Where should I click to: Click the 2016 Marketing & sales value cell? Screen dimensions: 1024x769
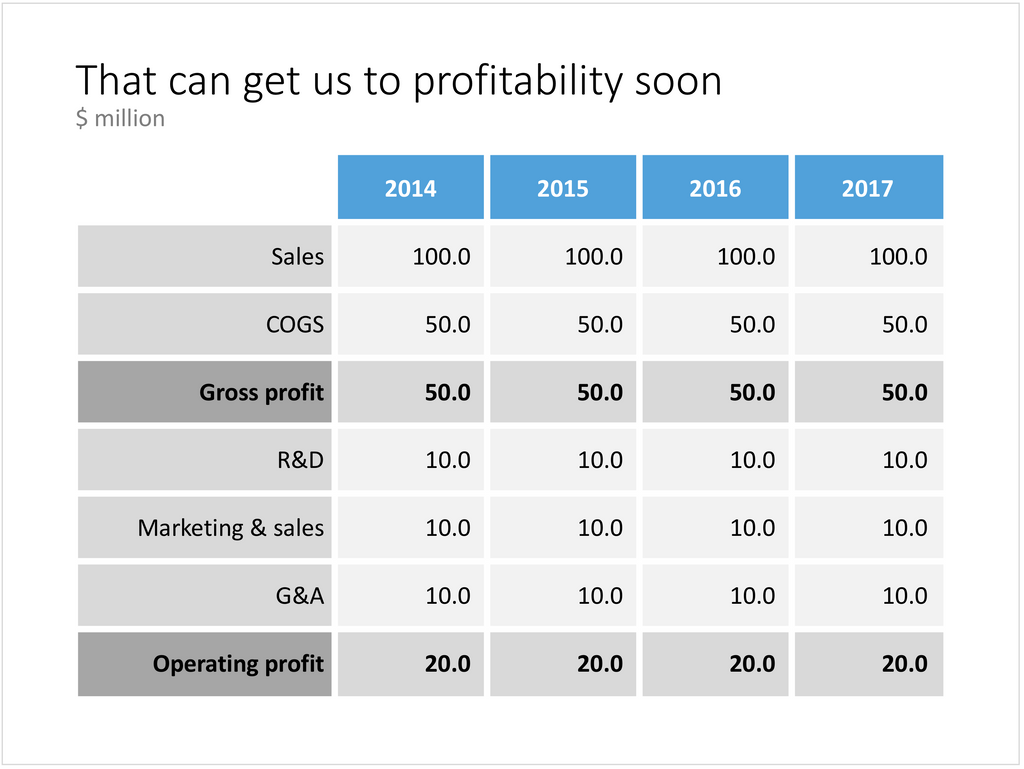[715, 527]
